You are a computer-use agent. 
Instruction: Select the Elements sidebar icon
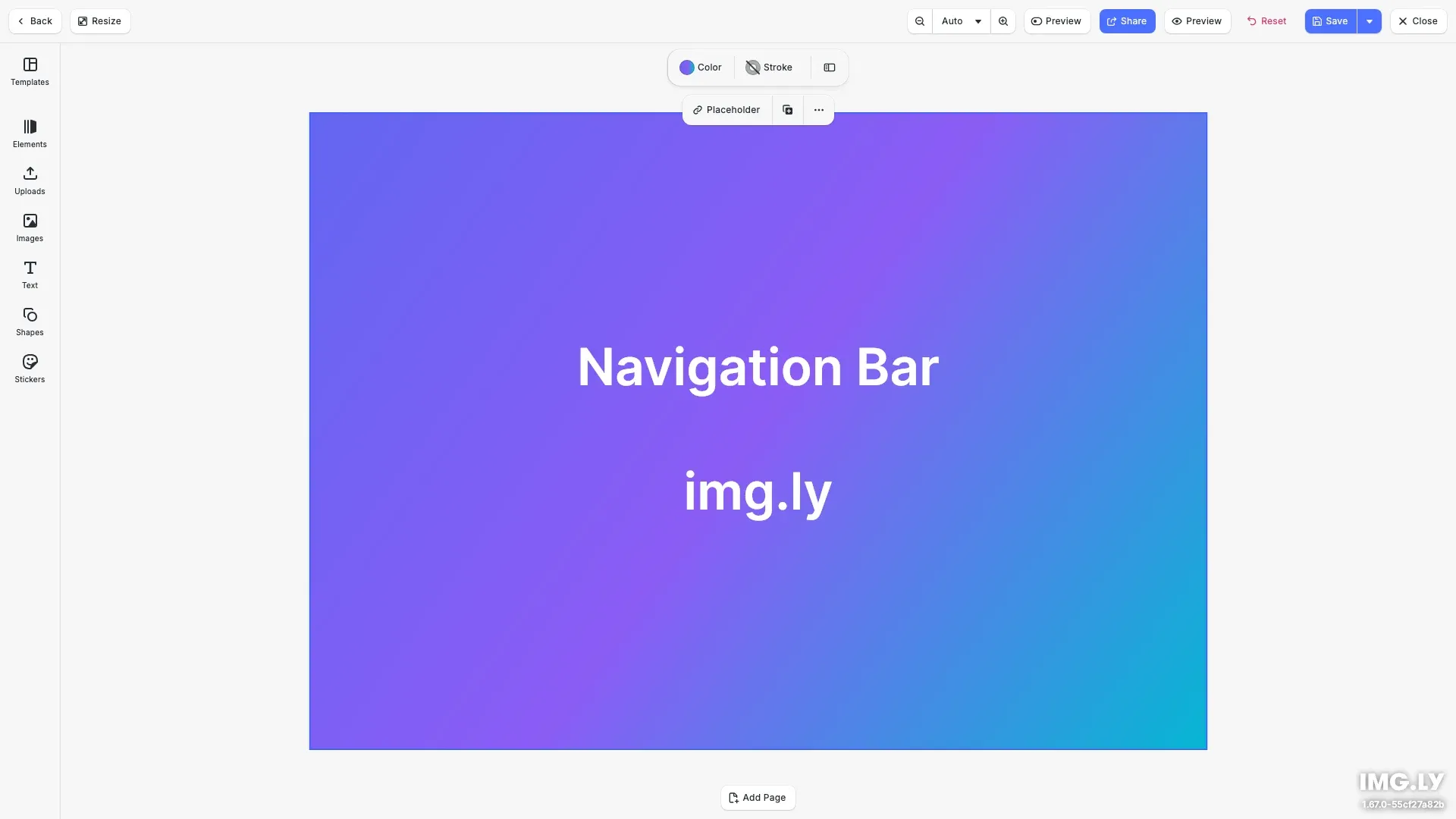(30, 133)
